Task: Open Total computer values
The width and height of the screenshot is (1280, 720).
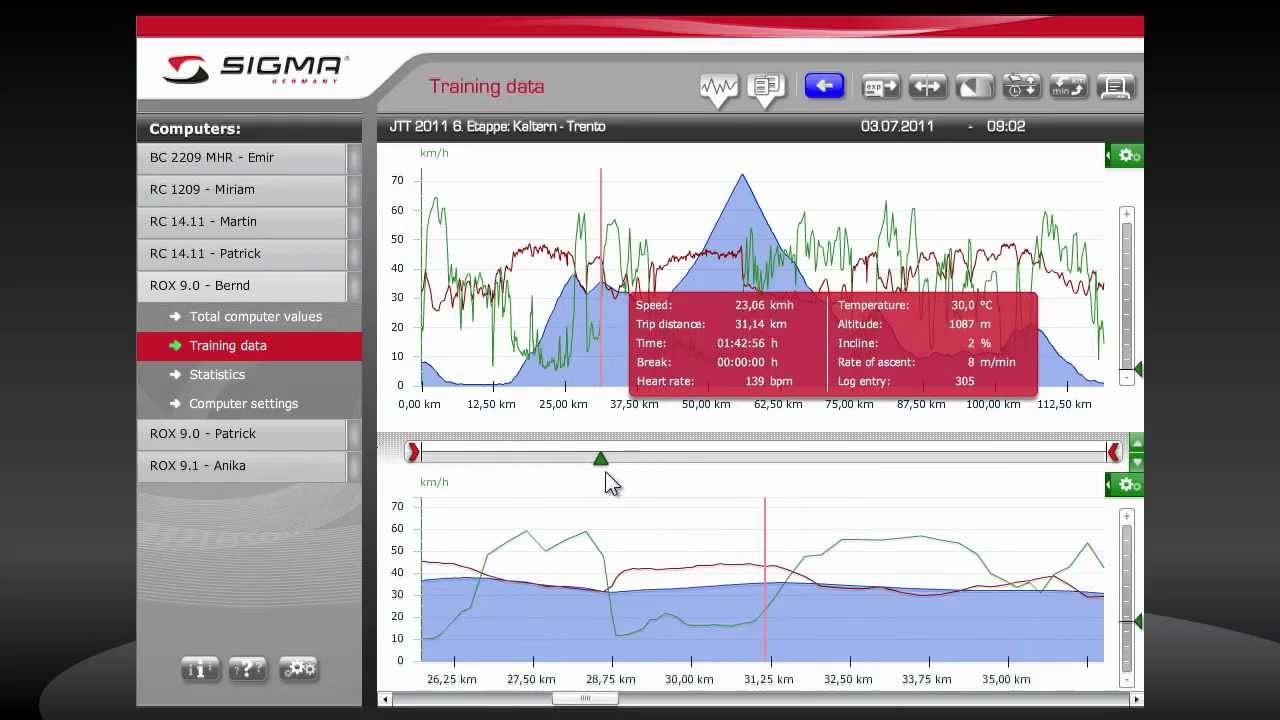Action: [255, 317]
